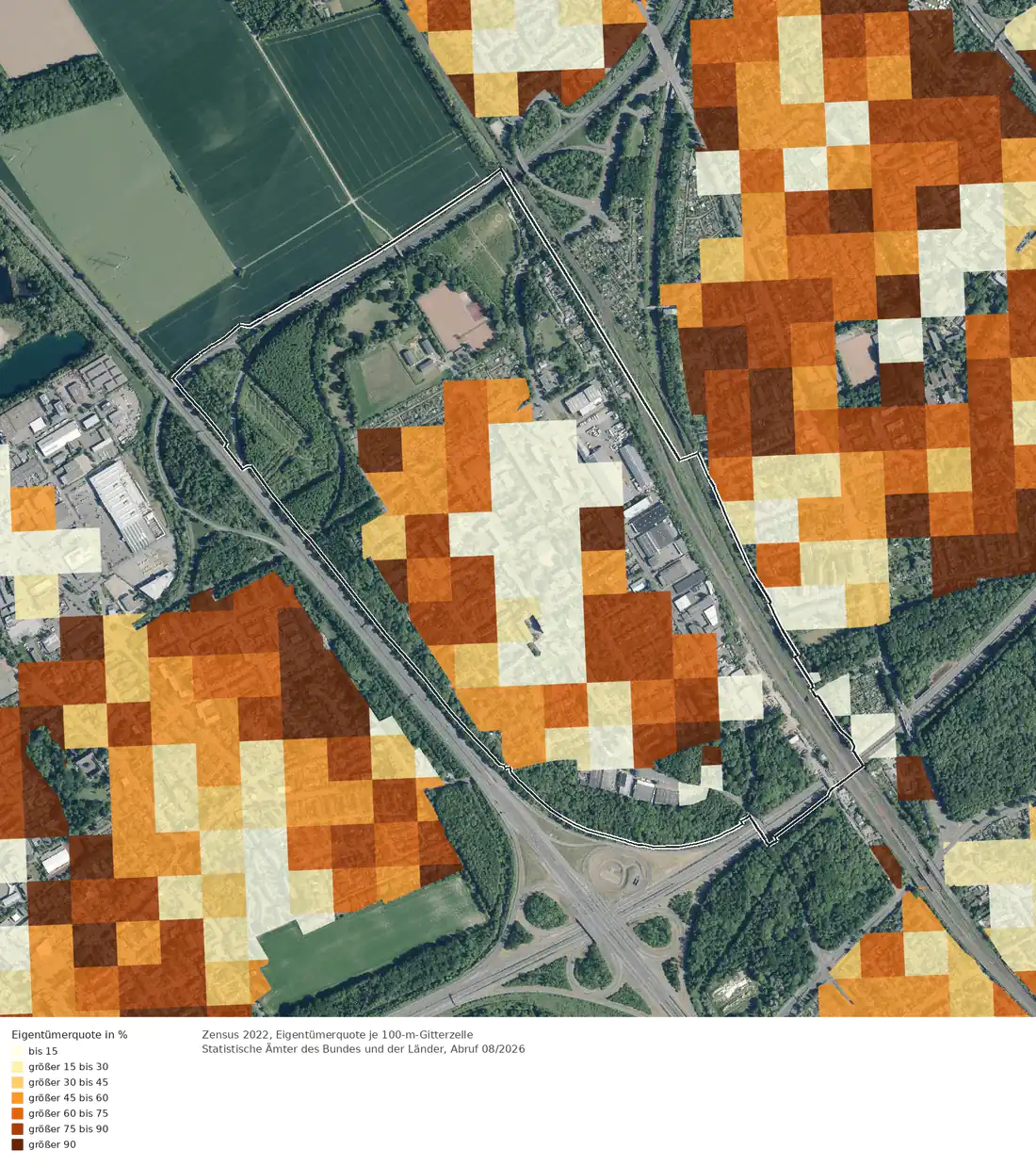
Task: Select the 'größer 15 bis 30' swatch
Action: click(x=17, y=1067)
